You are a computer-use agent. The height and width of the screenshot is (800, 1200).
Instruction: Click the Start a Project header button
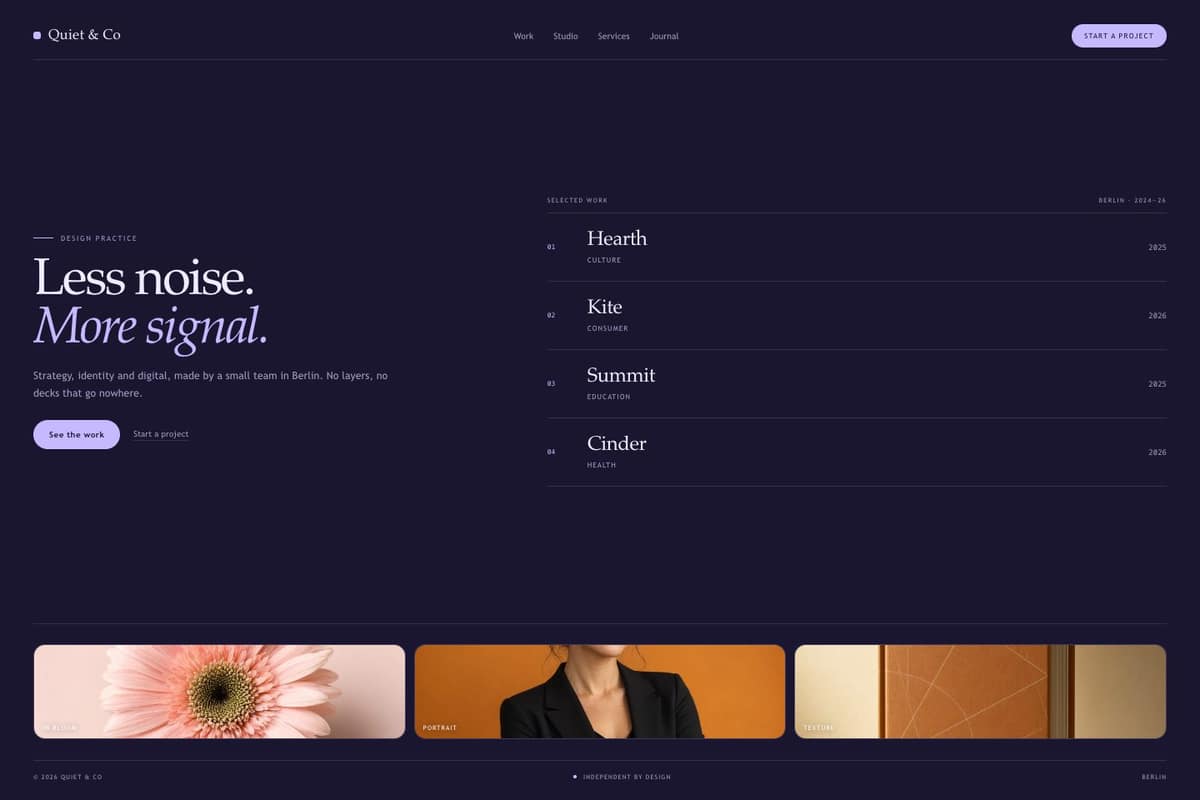coord(1119,36)
